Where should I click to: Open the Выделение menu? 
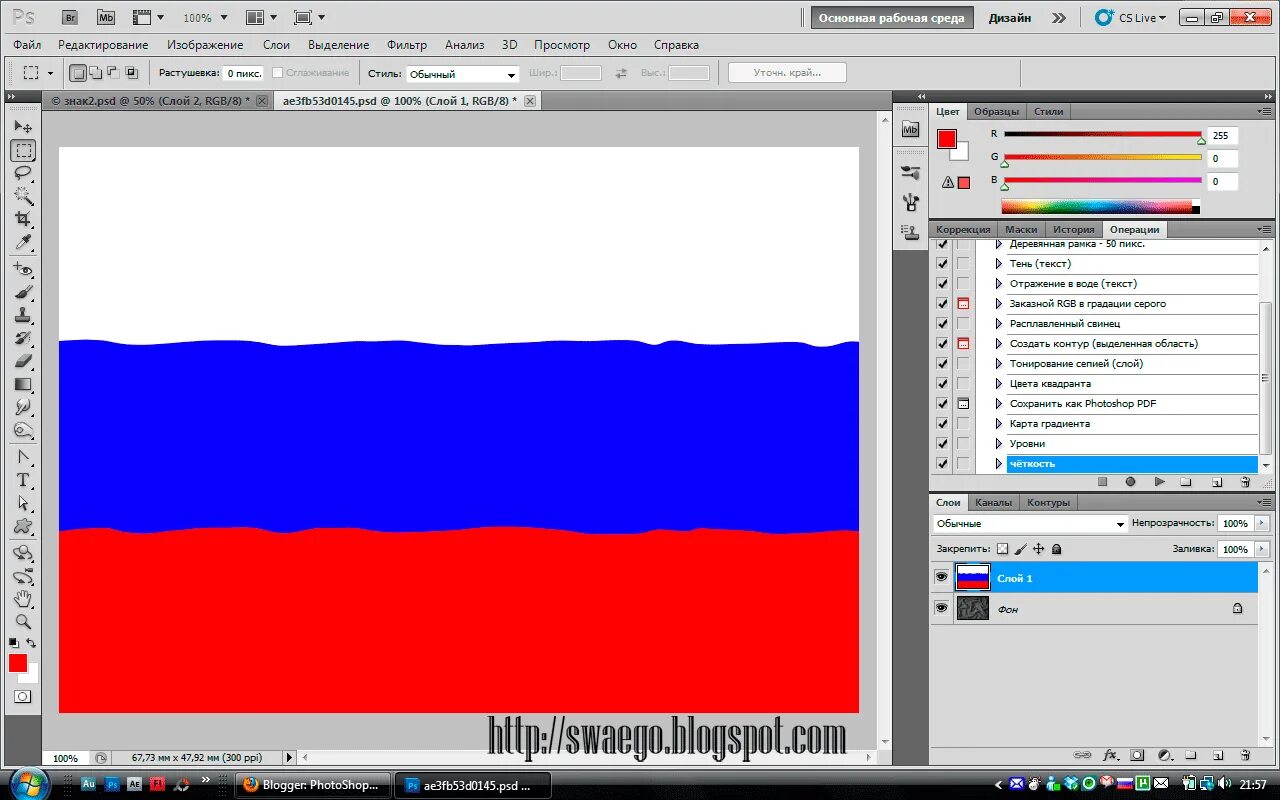338,45
